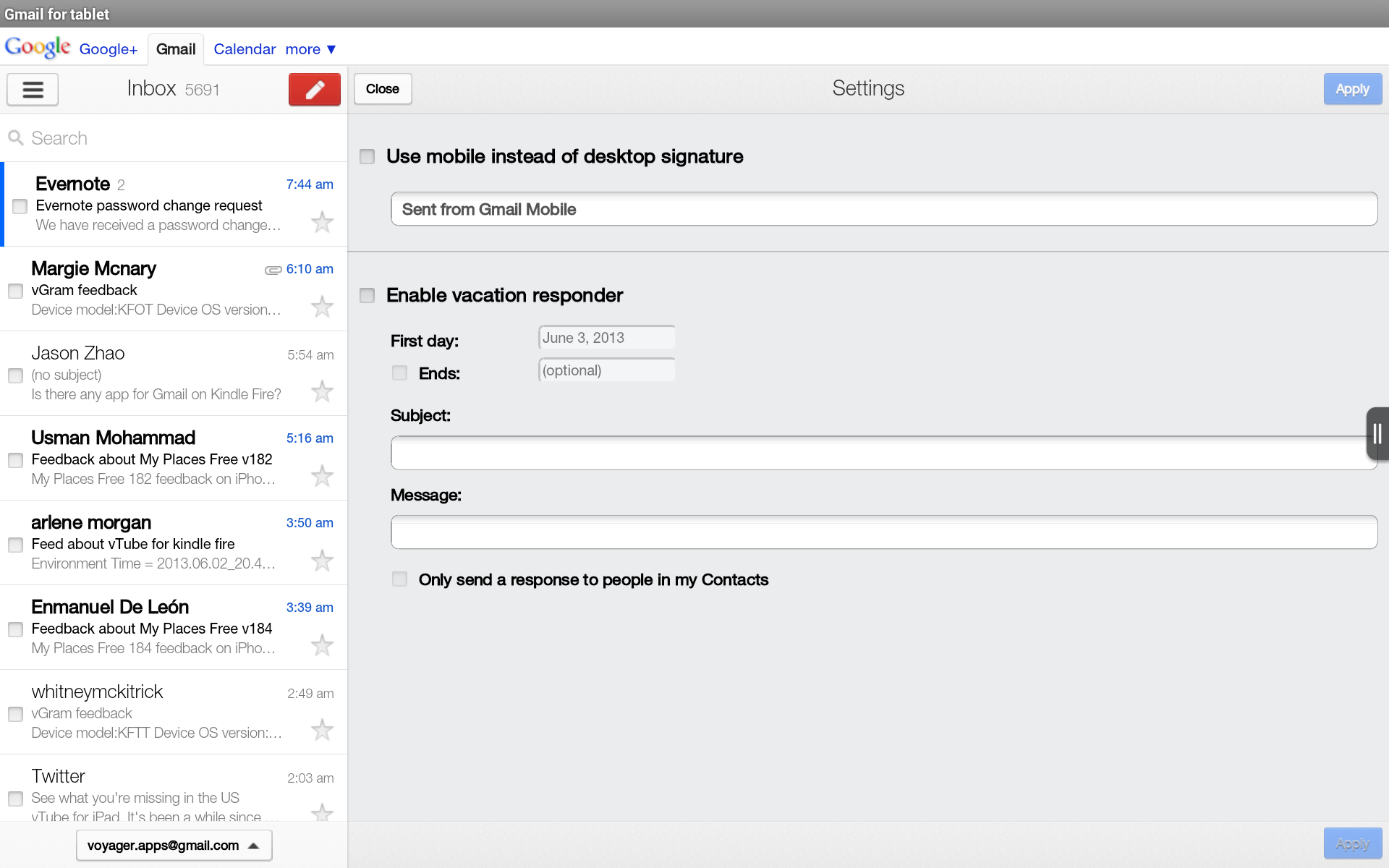Click the First day date field
This screenshot has width=1389, height=868.
click(606, 337)
